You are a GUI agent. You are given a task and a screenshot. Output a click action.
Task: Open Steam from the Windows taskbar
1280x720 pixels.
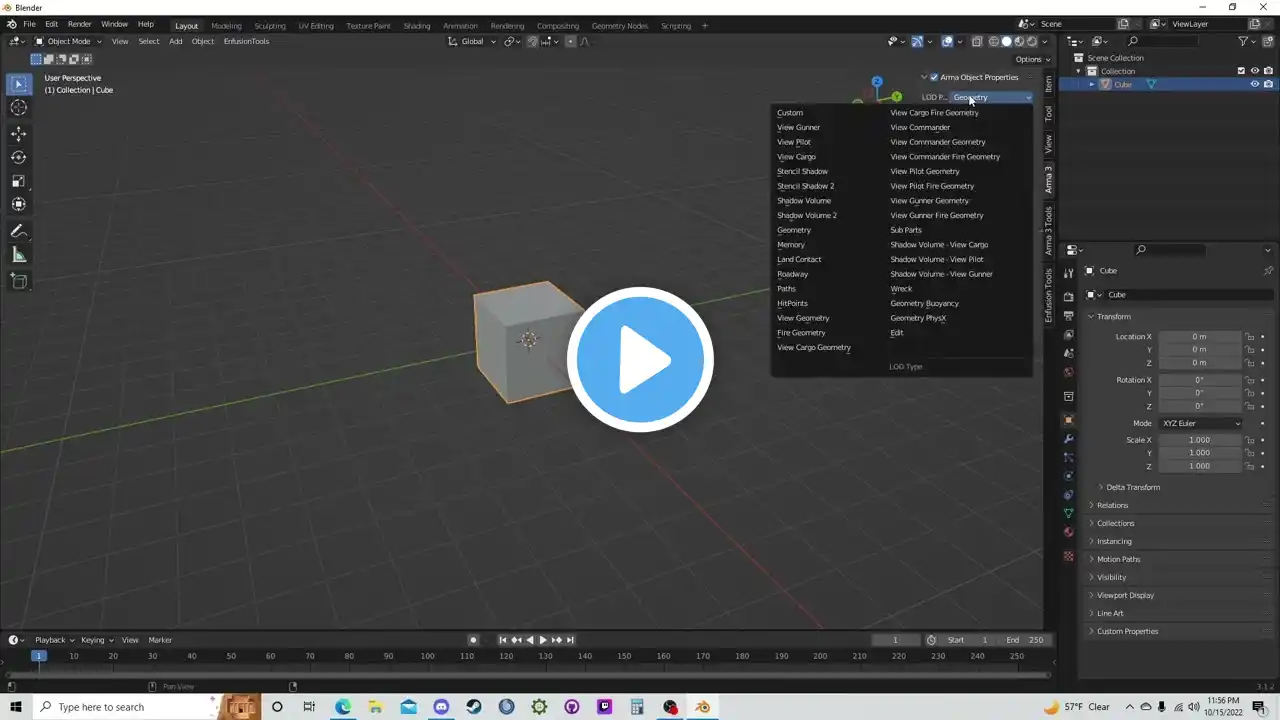(x=474, y=707)
